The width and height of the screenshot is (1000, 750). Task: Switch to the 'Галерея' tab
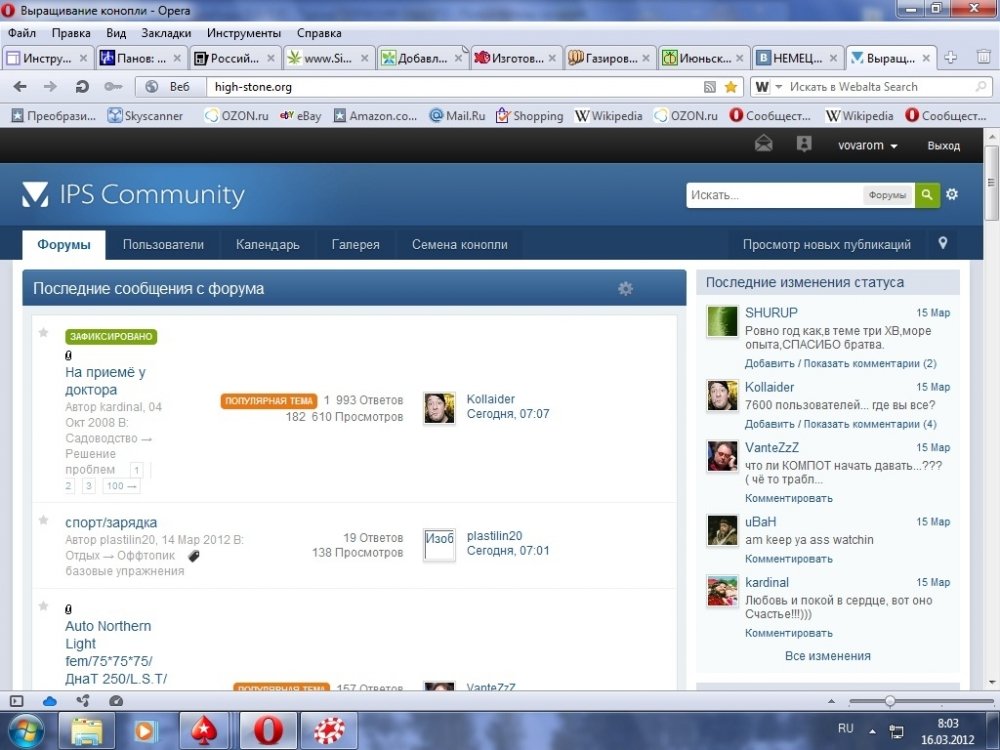(355, 245)
